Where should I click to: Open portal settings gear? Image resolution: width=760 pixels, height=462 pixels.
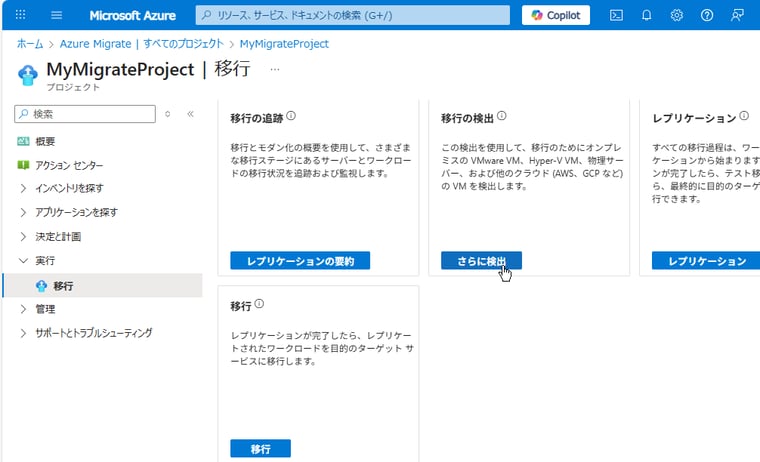tap(677, 15)
